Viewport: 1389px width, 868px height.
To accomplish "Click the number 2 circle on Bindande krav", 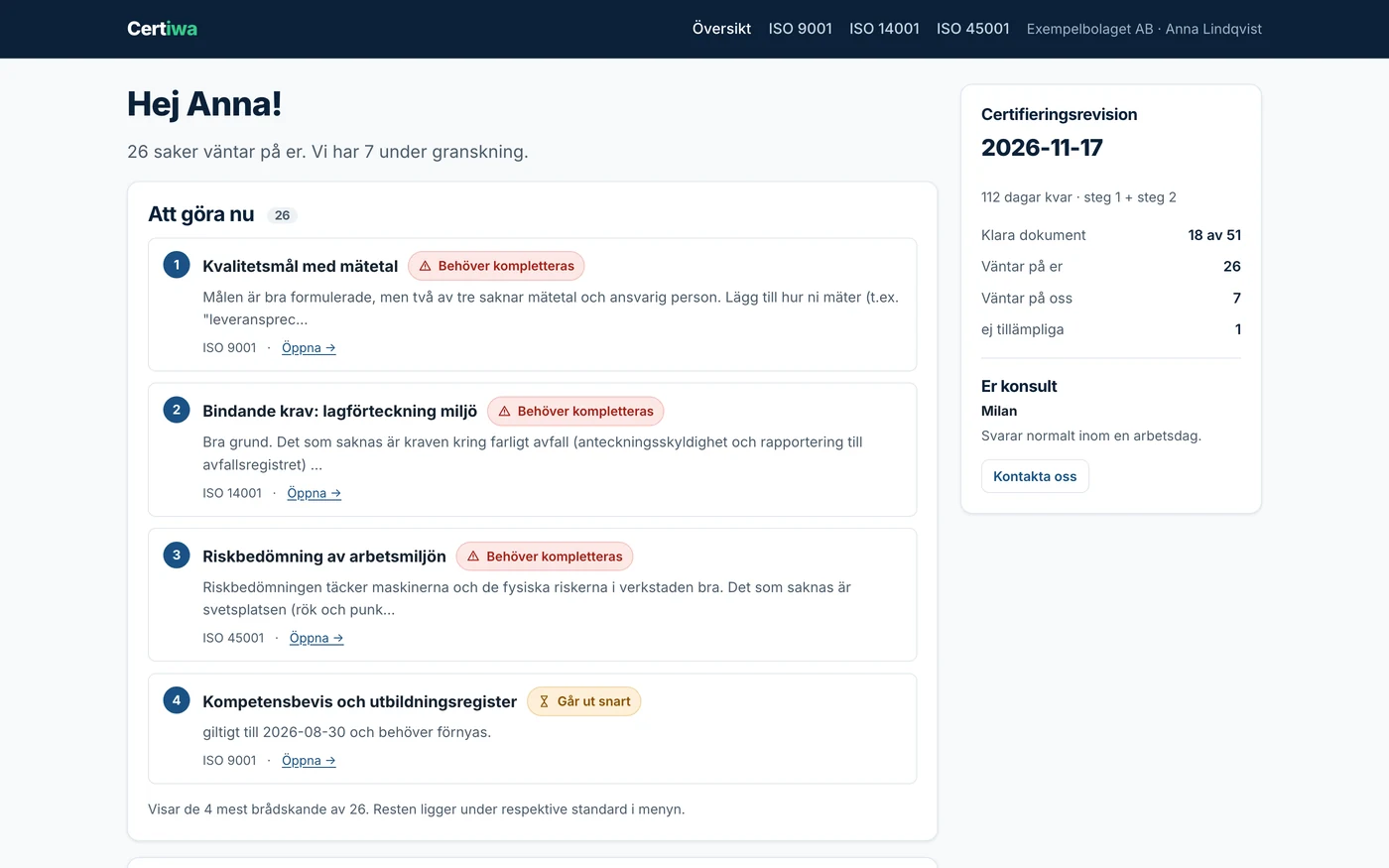I will click(x=177, y=410).
